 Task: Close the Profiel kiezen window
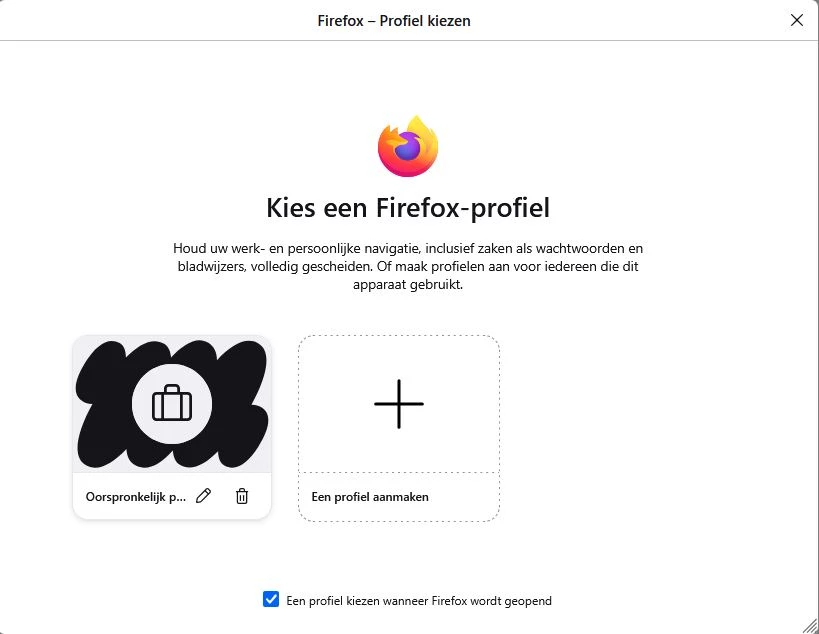click(797, 20)
